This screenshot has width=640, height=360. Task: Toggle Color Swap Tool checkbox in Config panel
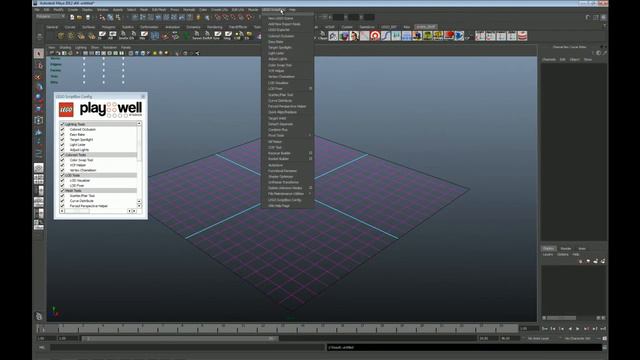tap(62, 160)
